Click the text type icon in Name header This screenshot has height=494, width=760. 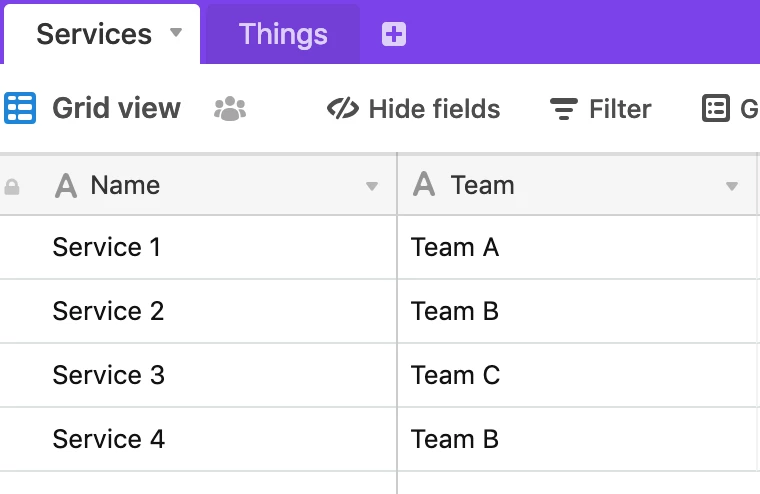66,186
